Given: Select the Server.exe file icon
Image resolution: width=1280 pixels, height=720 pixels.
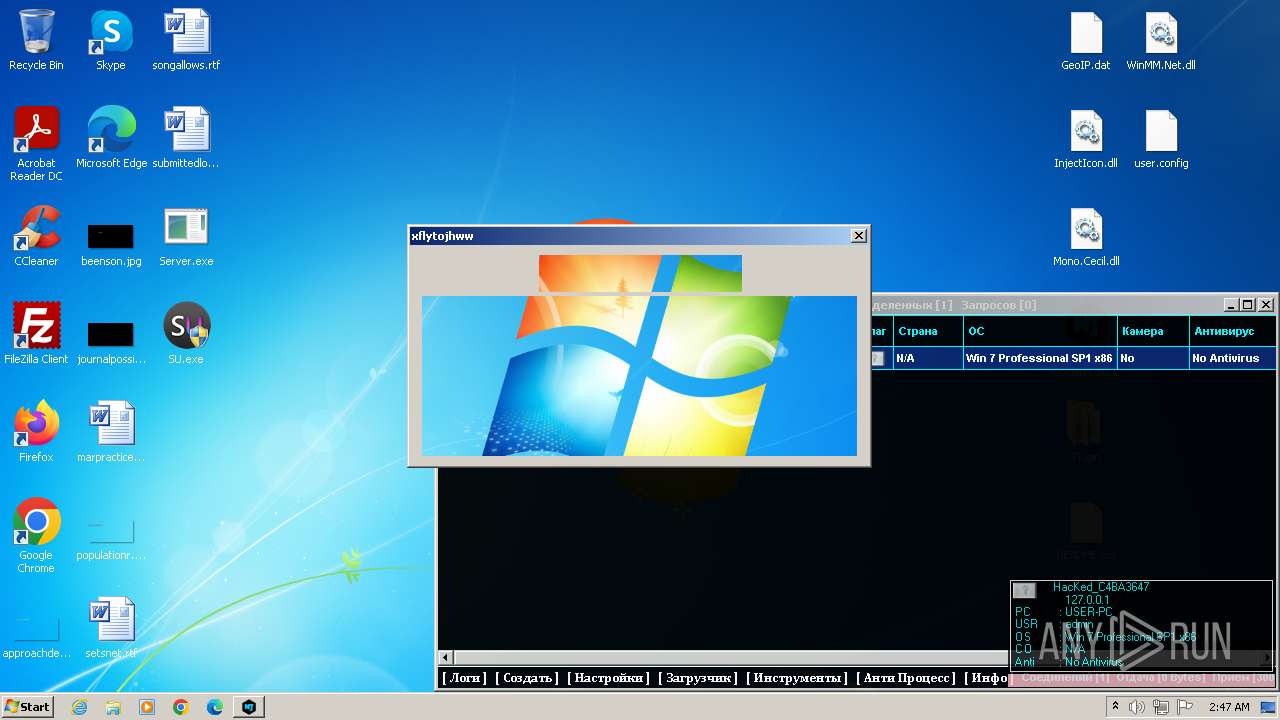Looking at the screenshot, I should (186, 236).
